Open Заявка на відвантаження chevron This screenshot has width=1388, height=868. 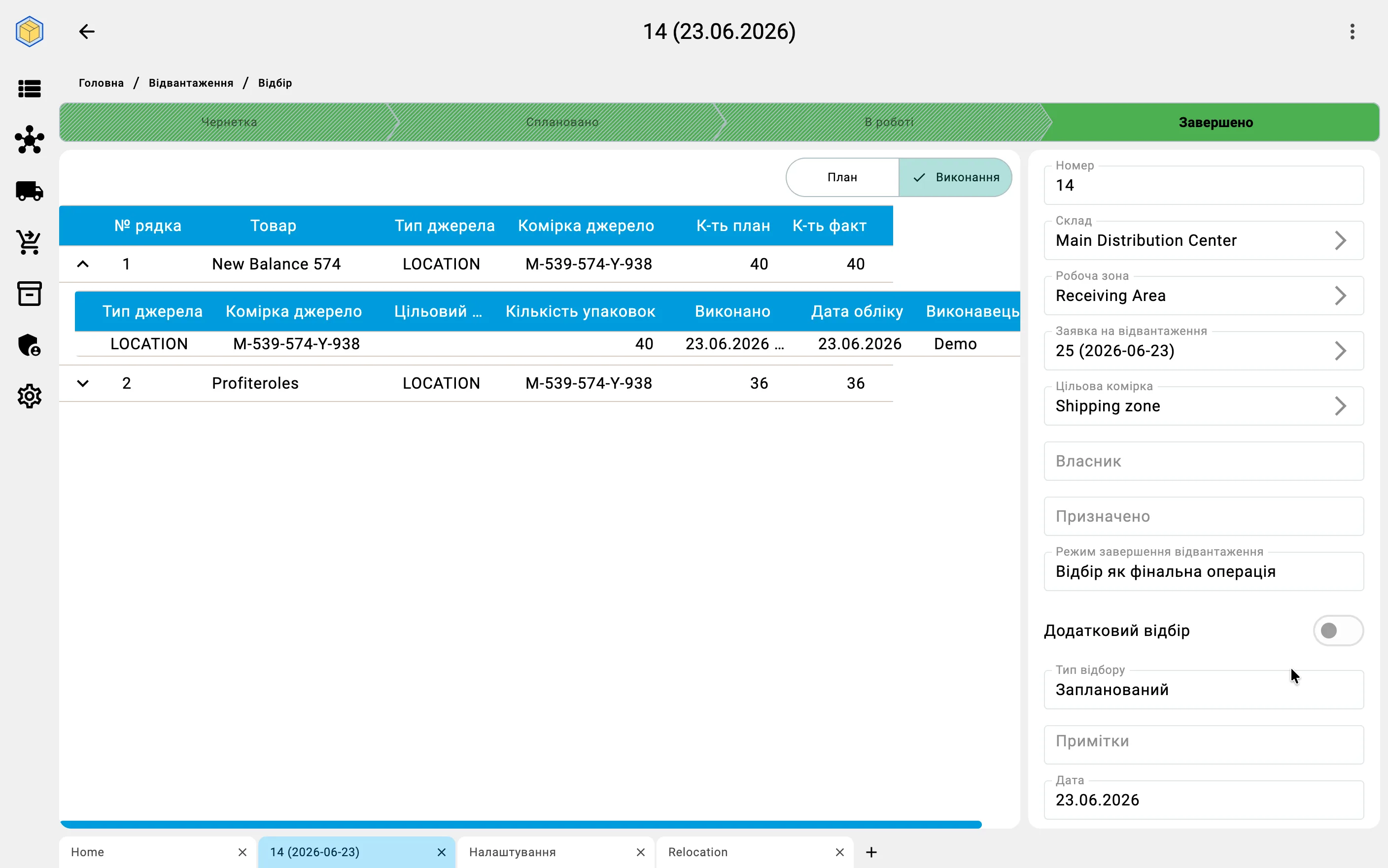pos(1341,351)
